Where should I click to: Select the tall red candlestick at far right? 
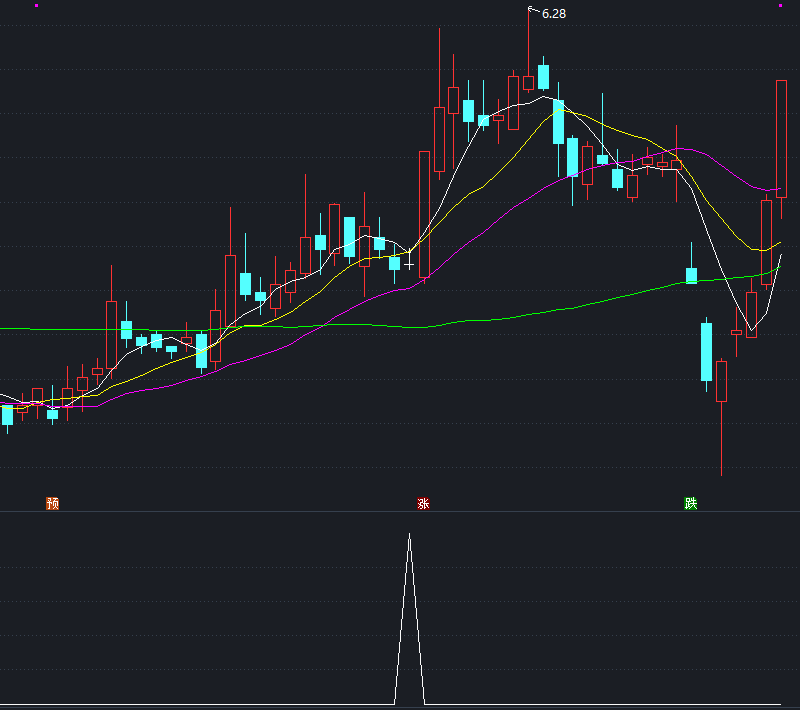point(781,139)
